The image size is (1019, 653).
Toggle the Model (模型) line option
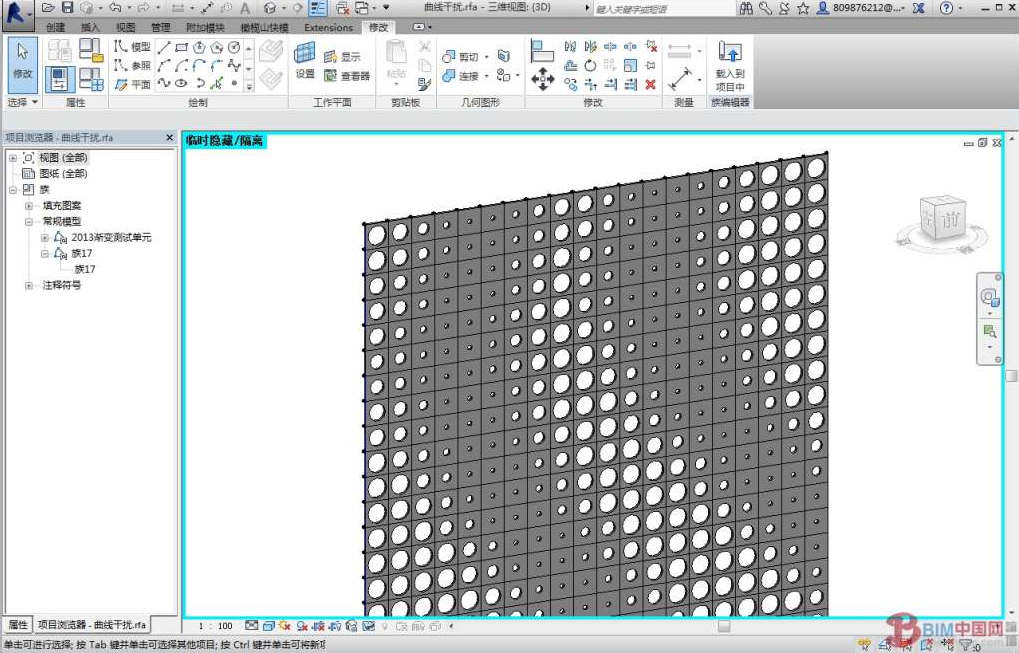pyautogui.click(x=132, y=47)
